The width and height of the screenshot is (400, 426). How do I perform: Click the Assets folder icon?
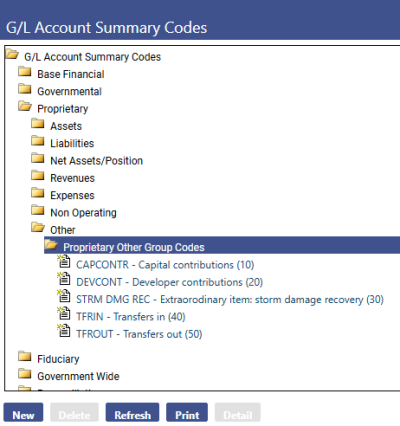(38, 124)
